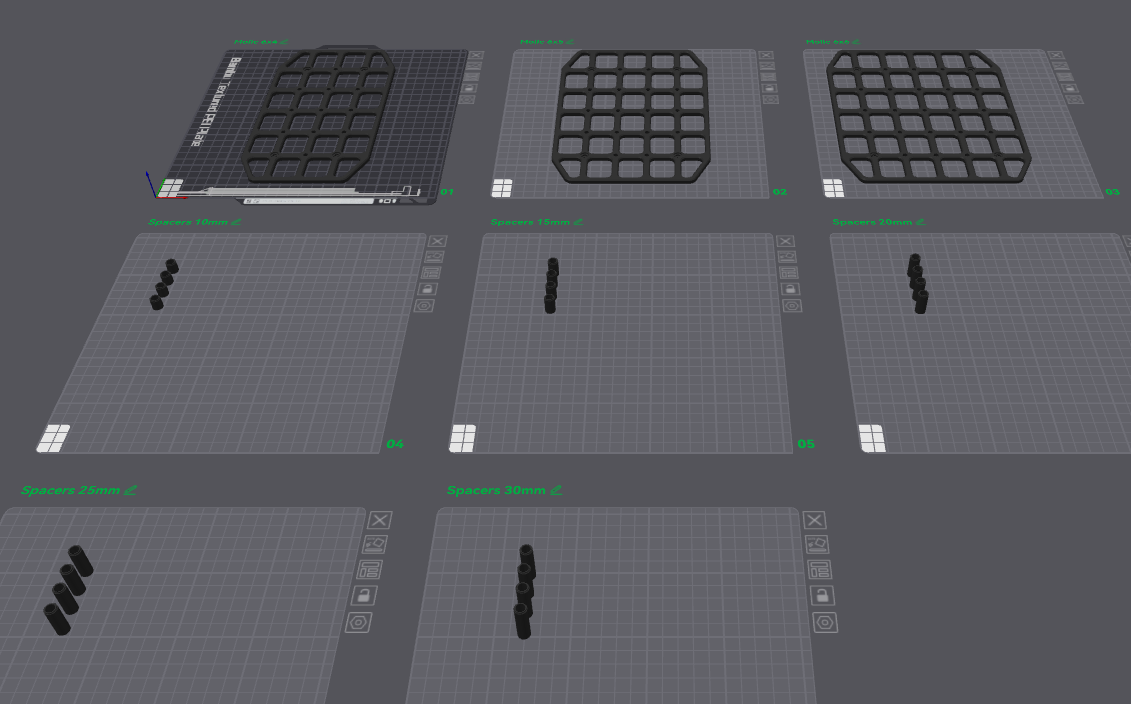Remove the Spacers 25mm plate with X icon
Image resolution: width=1131 pixels, height=704 pixels.
point(380,520)
